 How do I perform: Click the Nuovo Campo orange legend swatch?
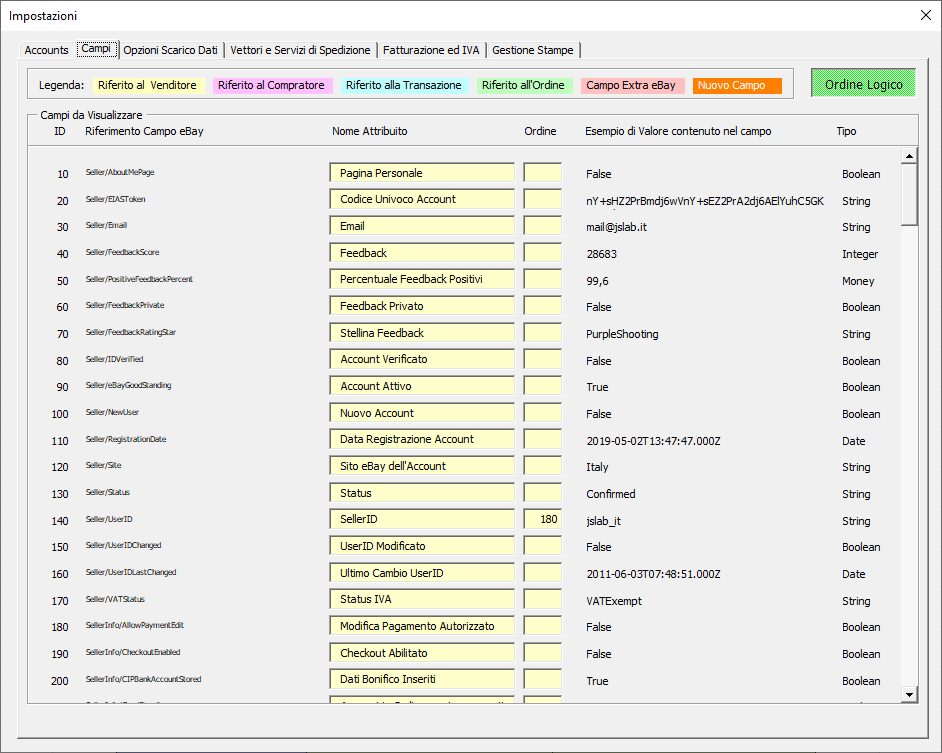737,85
